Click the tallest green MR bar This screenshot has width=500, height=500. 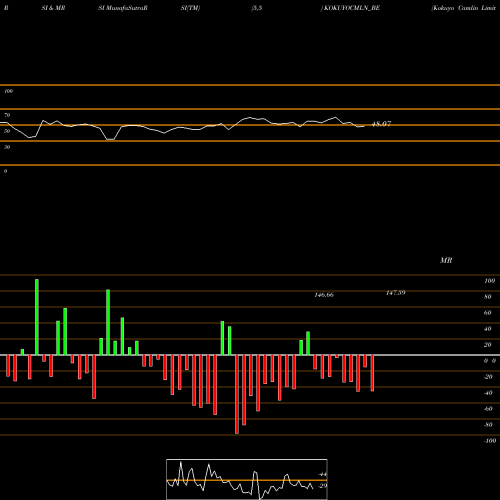[37, 317]
